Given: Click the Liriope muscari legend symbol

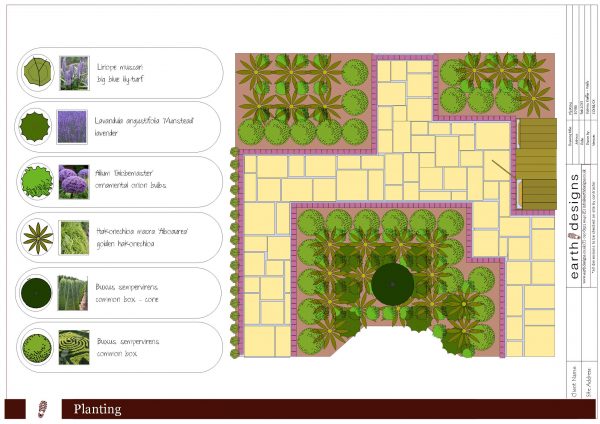Looking at the screenshot, I should click(37, 73).
